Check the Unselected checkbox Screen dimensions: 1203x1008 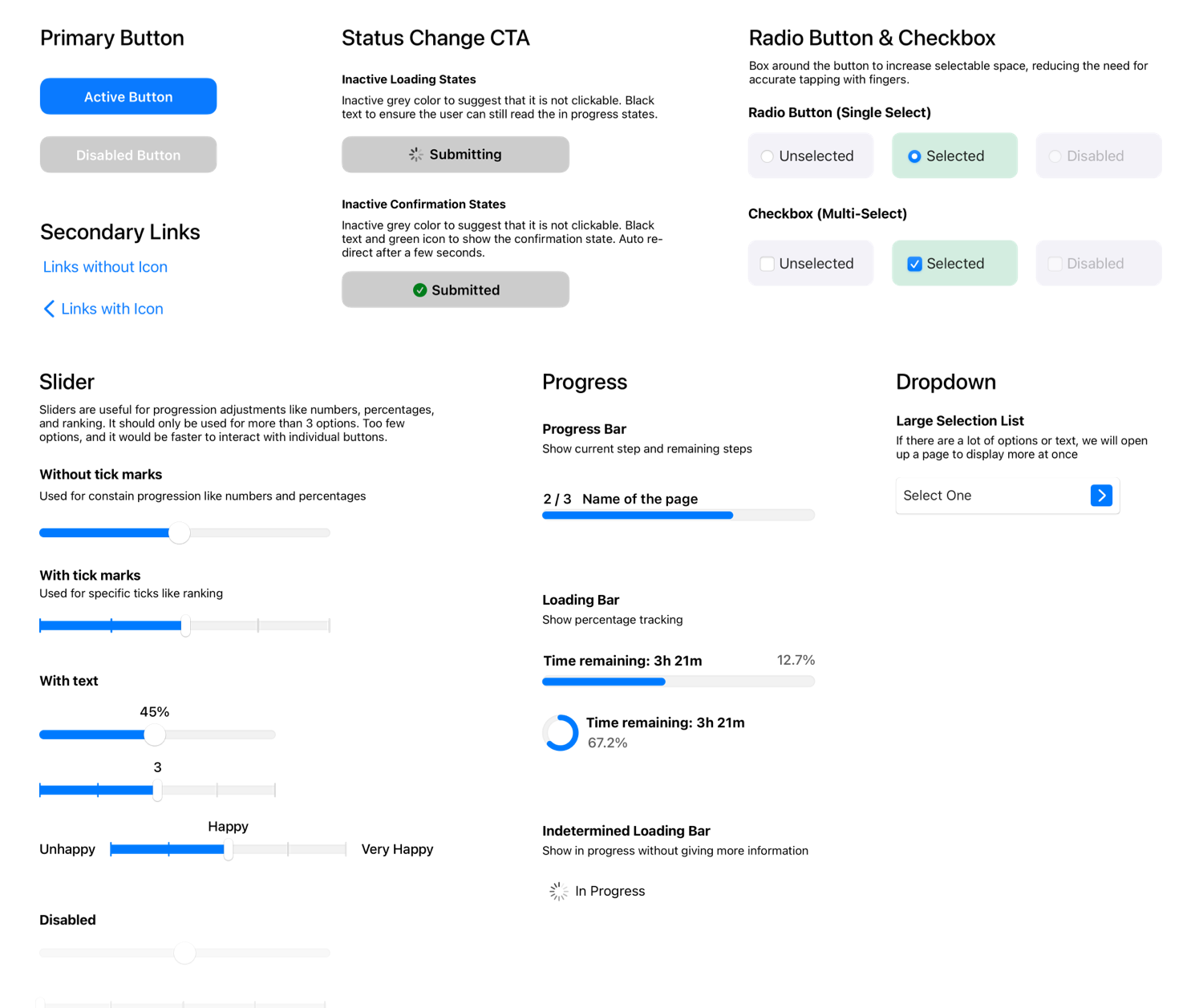click(768, 264)
